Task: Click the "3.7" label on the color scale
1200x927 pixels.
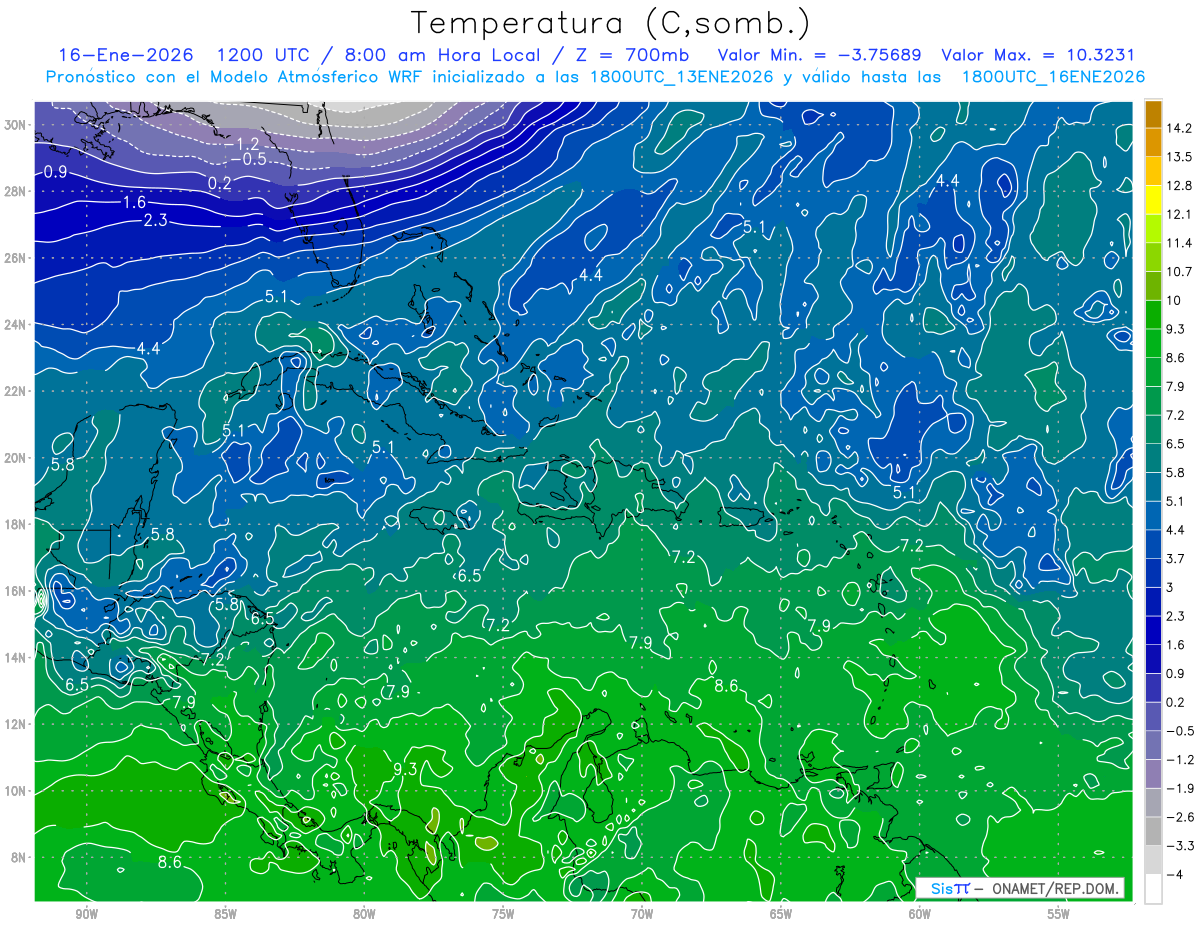Action: pos(1176,558)
